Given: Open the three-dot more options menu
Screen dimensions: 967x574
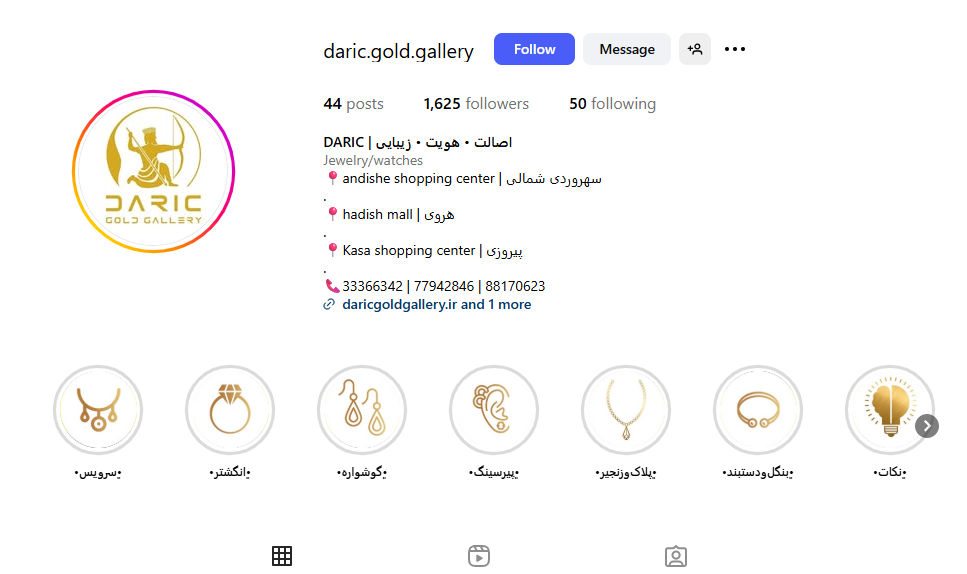Looking at the screenshot, I should pos(735,49).
